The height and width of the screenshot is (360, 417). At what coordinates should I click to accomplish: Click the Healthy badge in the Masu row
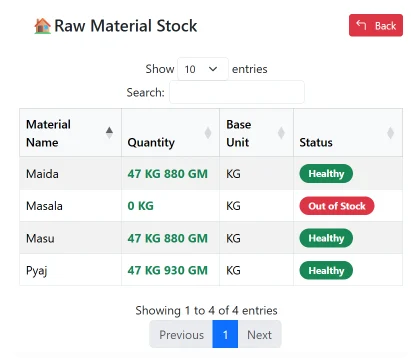click(x=326, y=238)
